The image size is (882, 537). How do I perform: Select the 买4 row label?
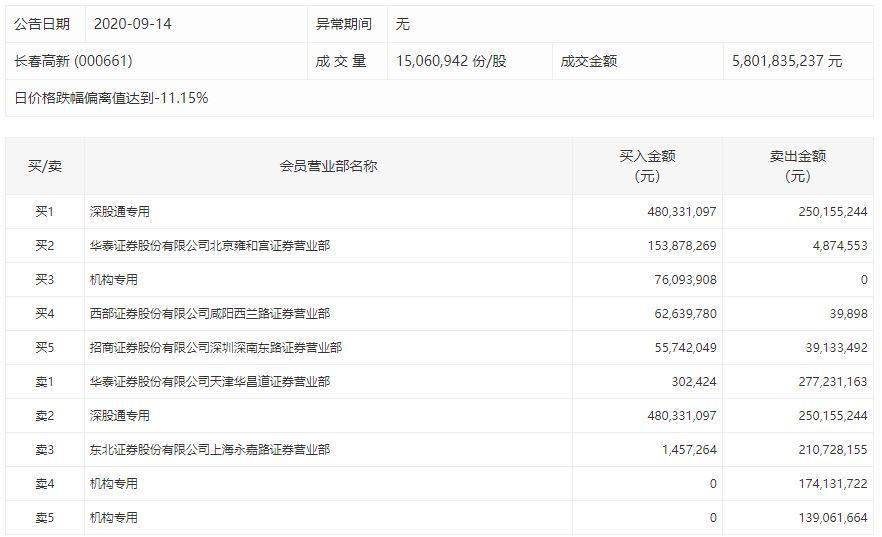click(x=45, y=313)
